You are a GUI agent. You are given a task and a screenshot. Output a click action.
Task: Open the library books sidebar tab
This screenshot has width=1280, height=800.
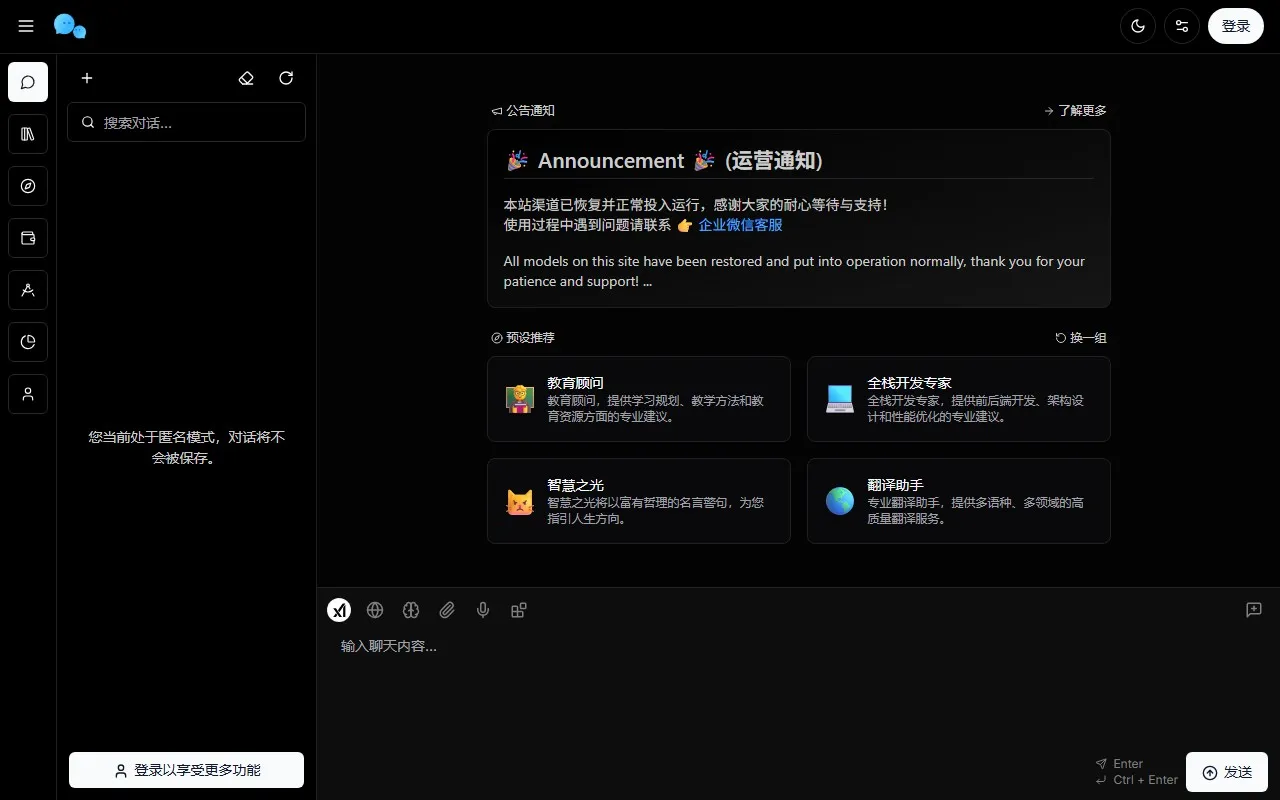click(x=28, y=134)
